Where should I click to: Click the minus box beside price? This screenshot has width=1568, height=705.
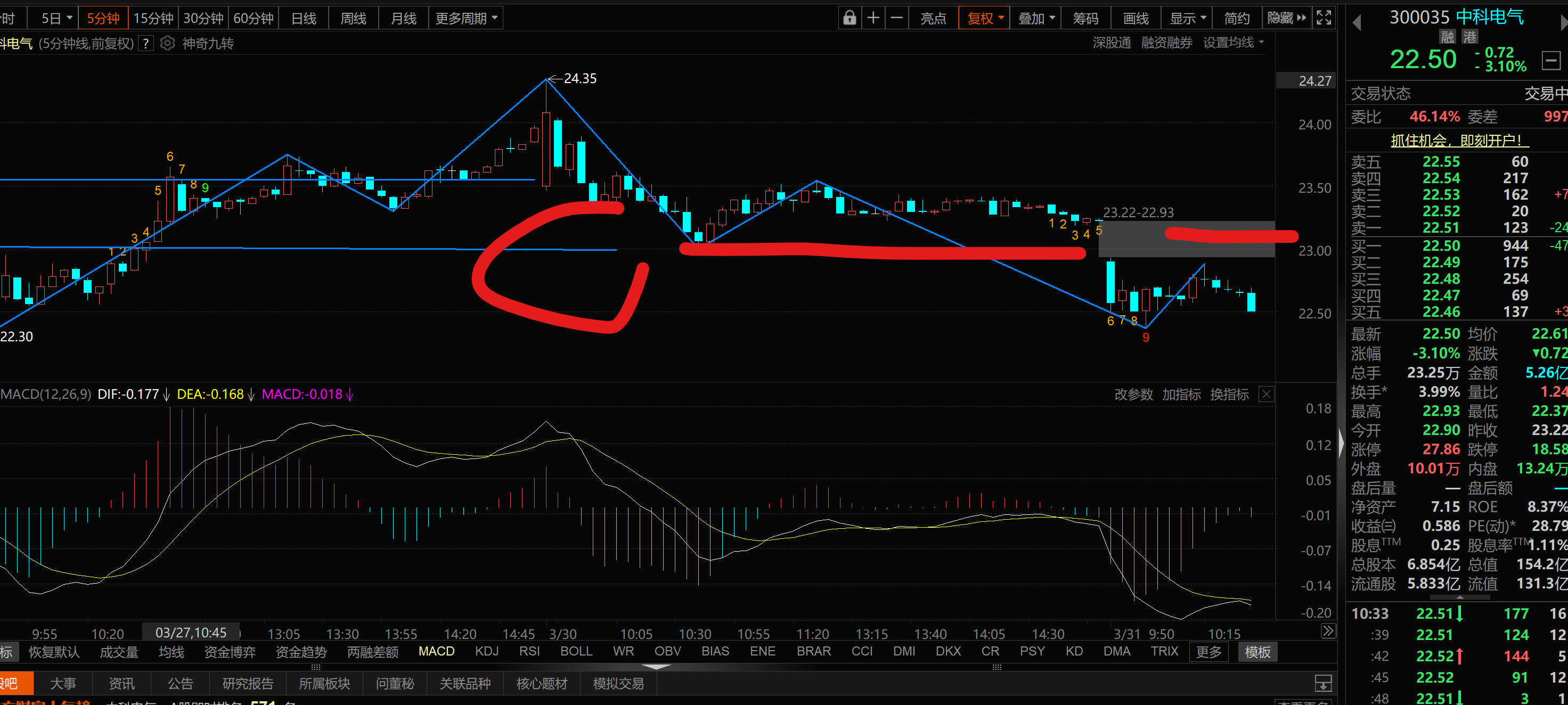click(x=1551, y=60)
